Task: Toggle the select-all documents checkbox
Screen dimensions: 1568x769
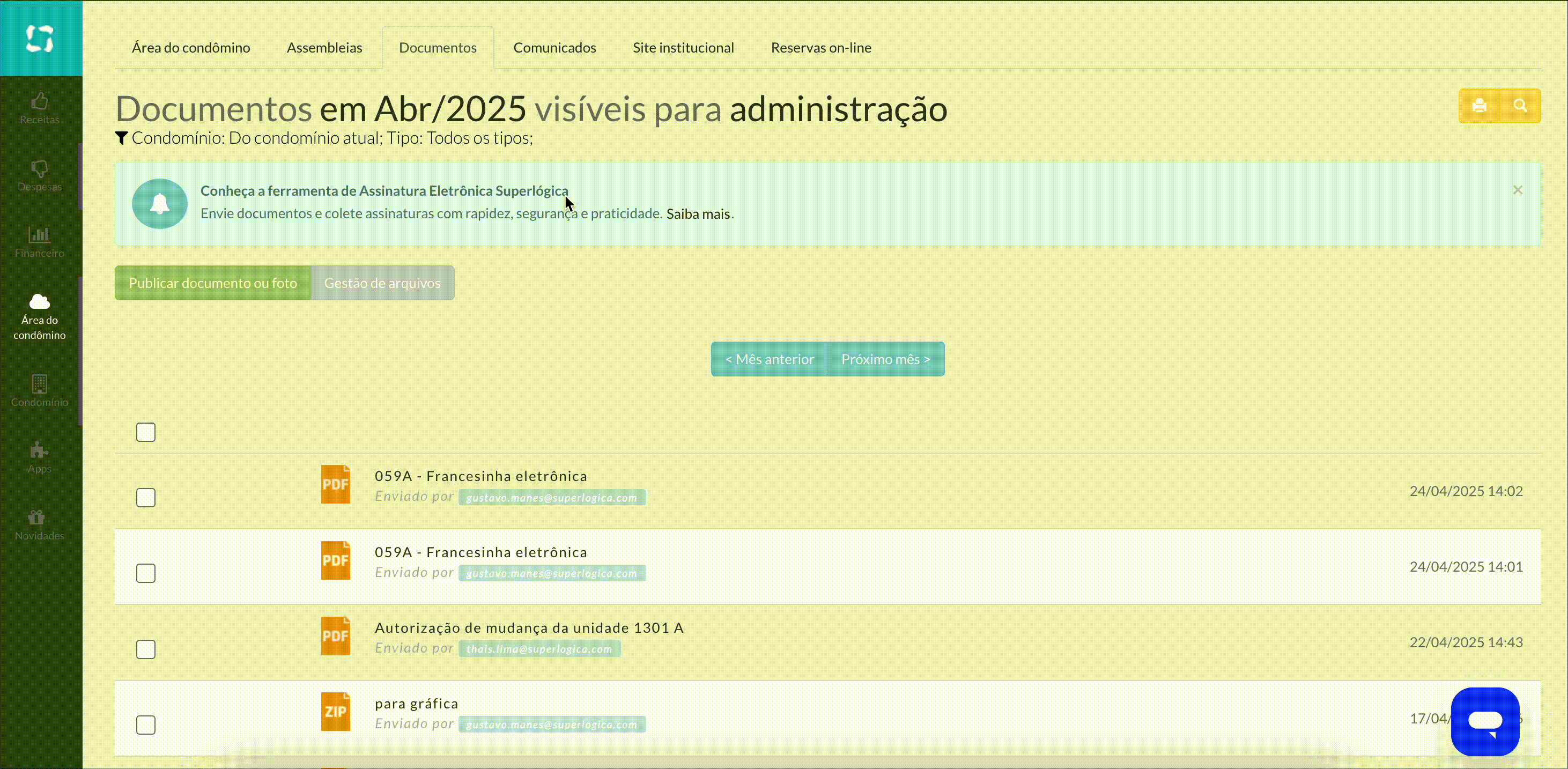Action: 146,432
